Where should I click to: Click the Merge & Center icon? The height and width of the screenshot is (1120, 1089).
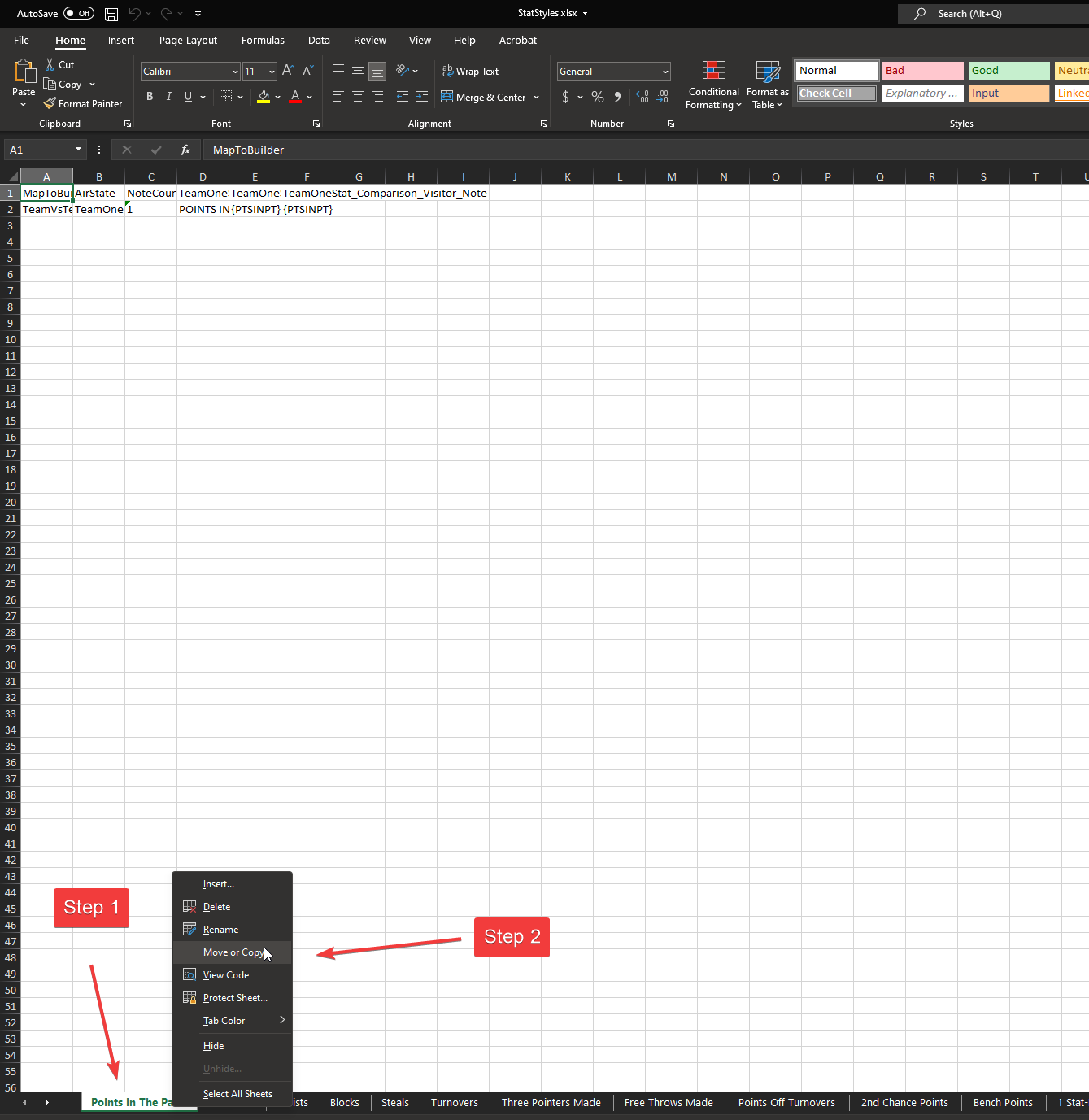(447, 97)
